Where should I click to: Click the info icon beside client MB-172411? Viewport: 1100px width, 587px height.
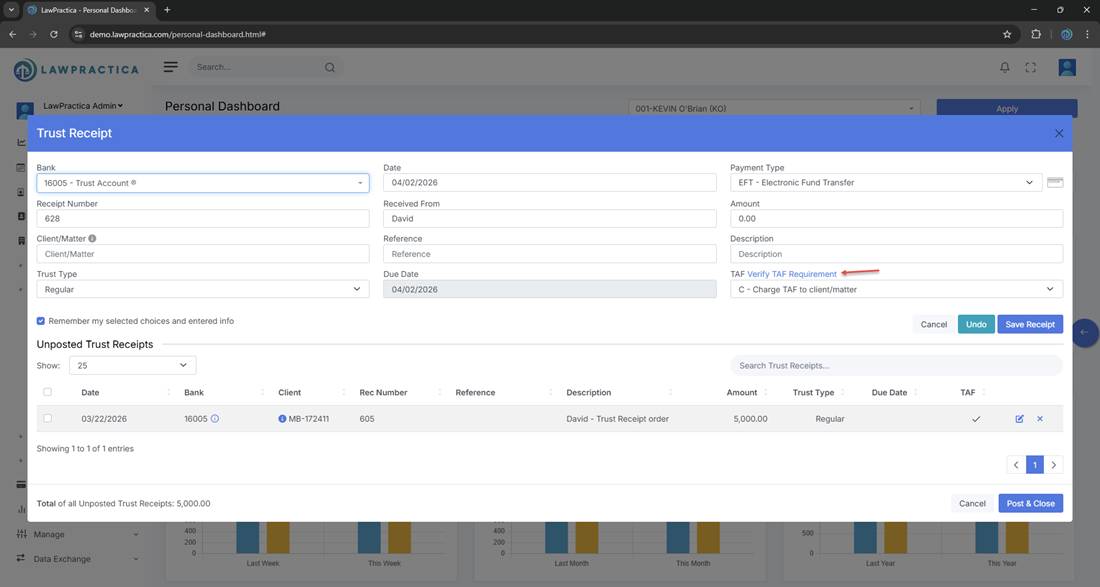(x=283, y=419)
